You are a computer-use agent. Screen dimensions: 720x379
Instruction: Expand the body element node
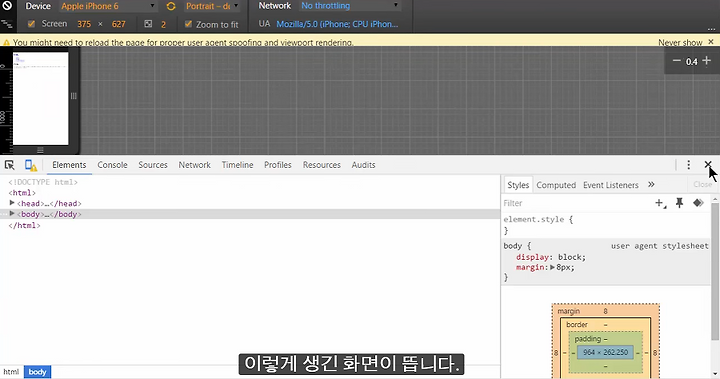point(12,214)
